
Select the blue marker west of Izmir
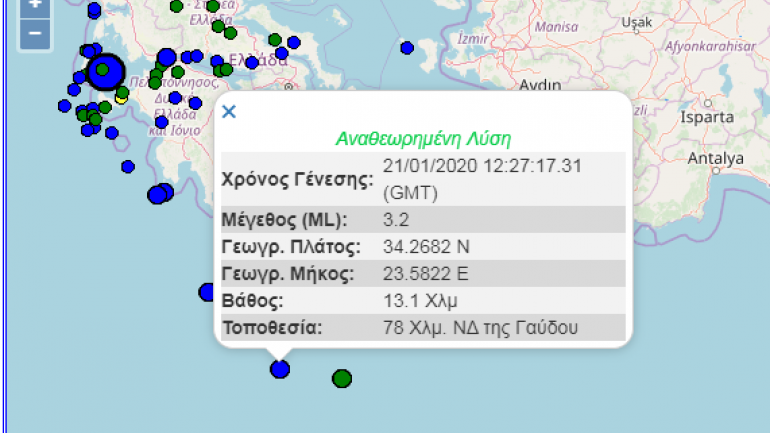[407, 47]
